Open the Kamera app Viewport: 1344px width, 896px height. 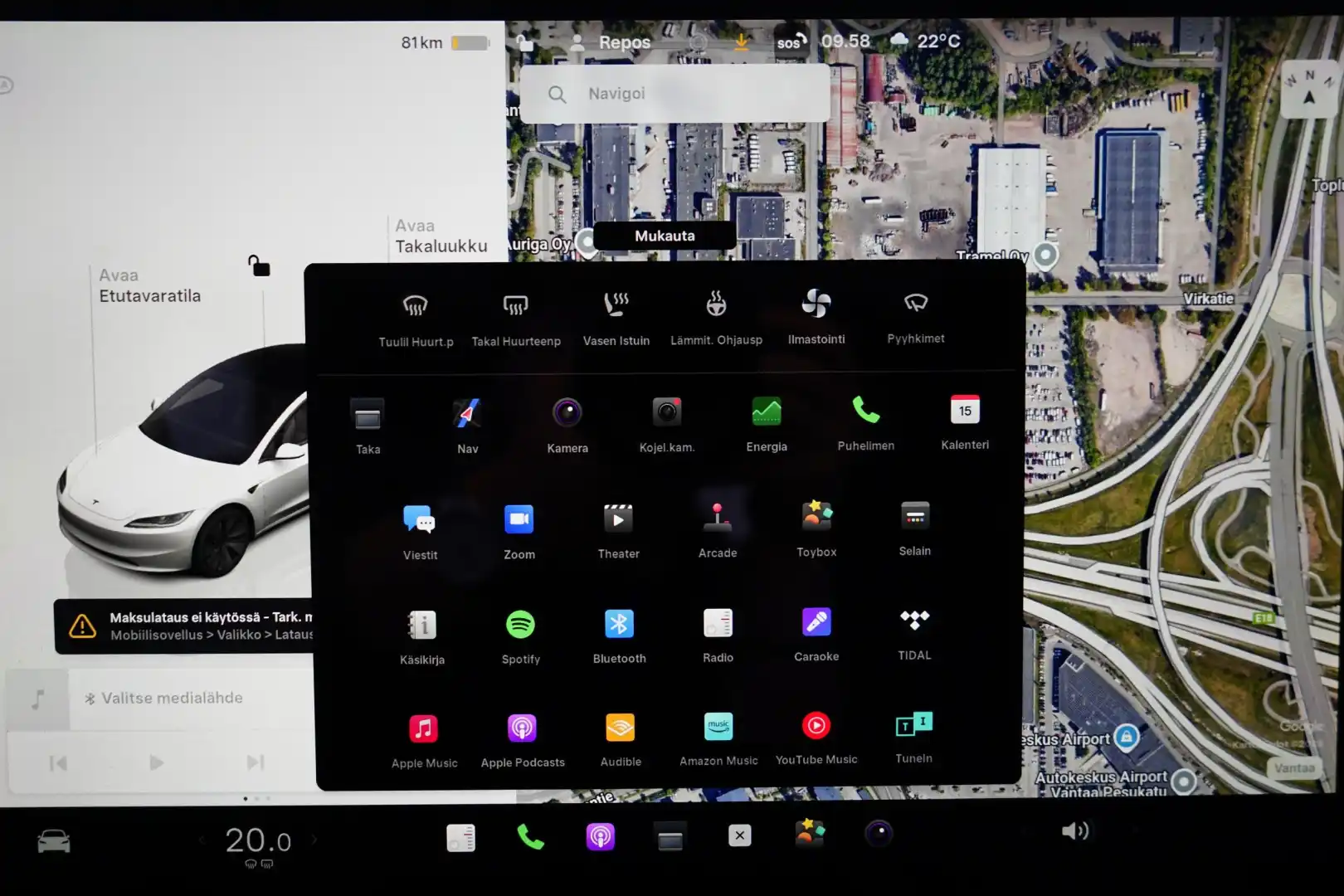(567, 425)
